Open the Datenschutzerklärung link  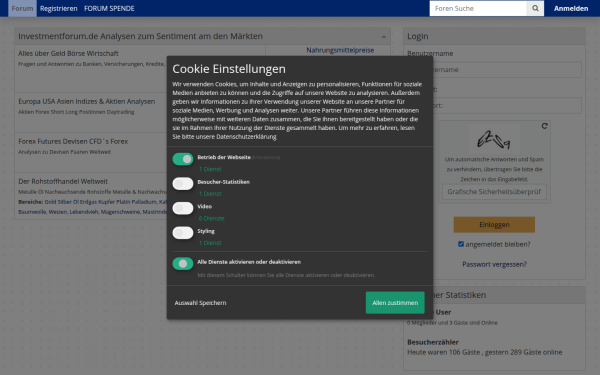pyautogui.click(x=246, y=137)
